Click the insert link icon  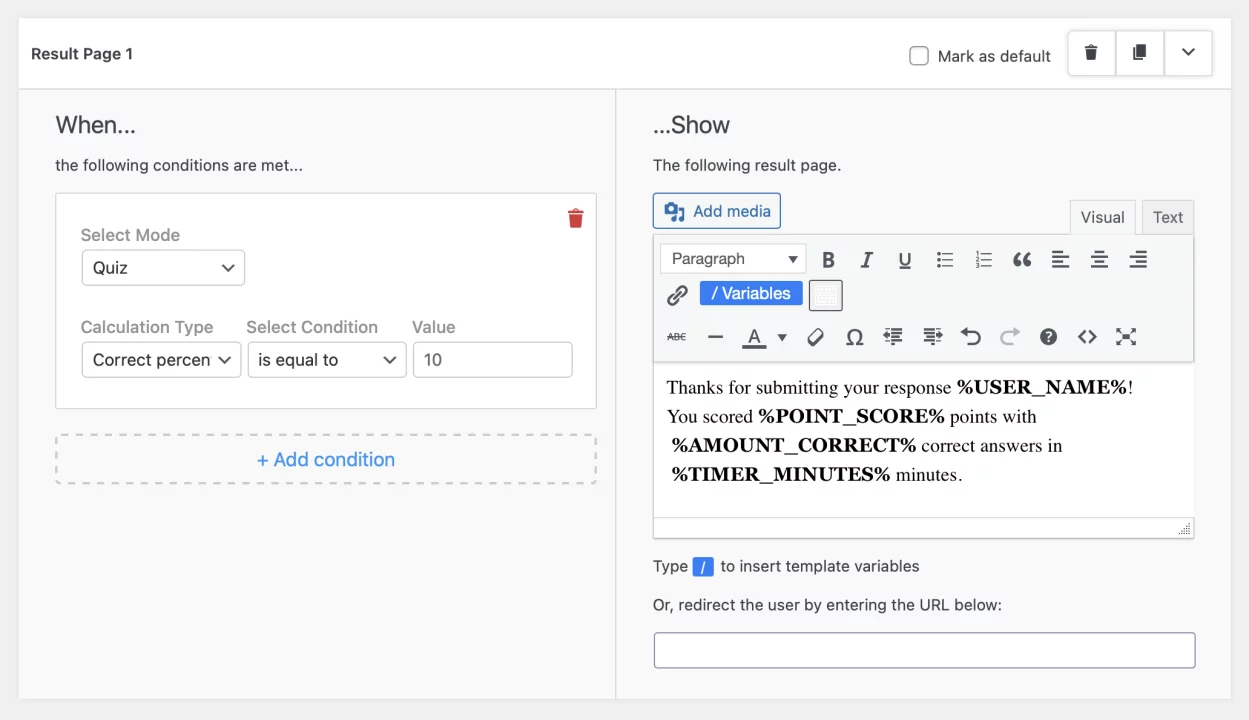coord(677,295)
